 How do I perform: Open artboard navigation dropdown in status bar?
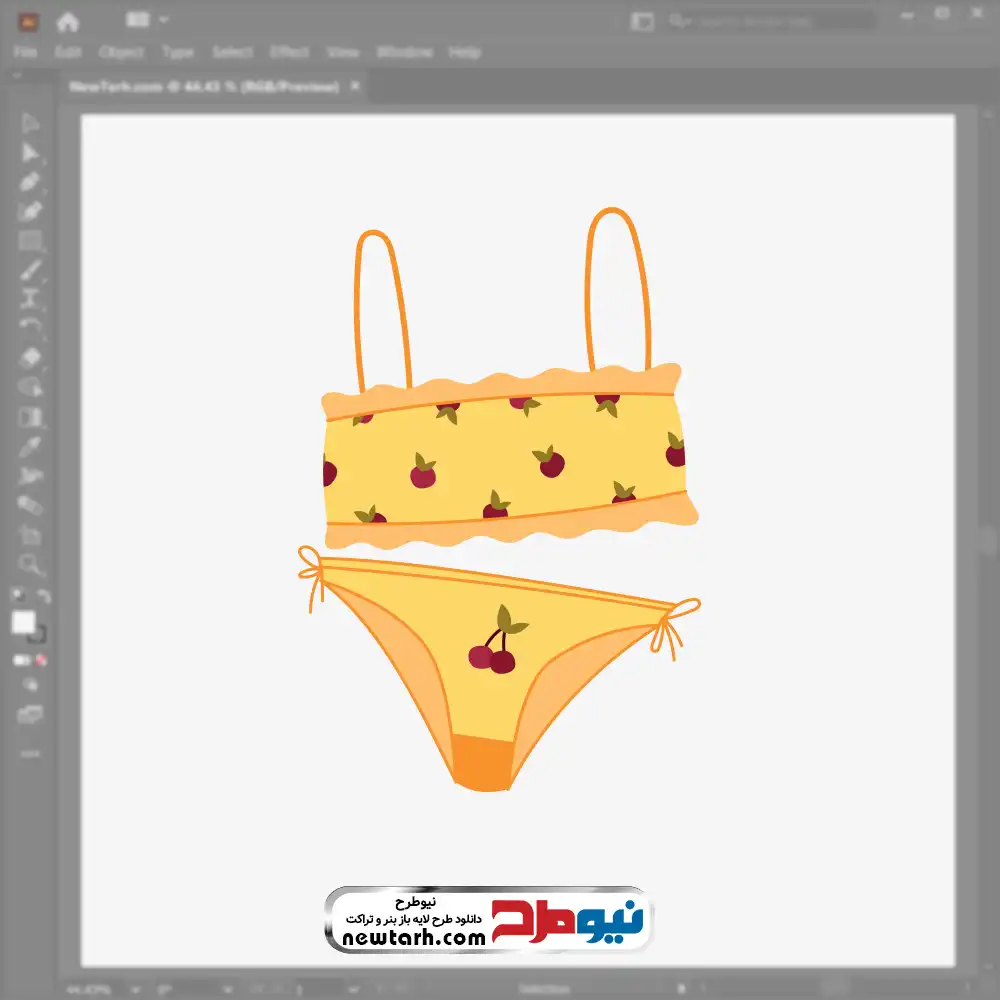click(351, 989)
